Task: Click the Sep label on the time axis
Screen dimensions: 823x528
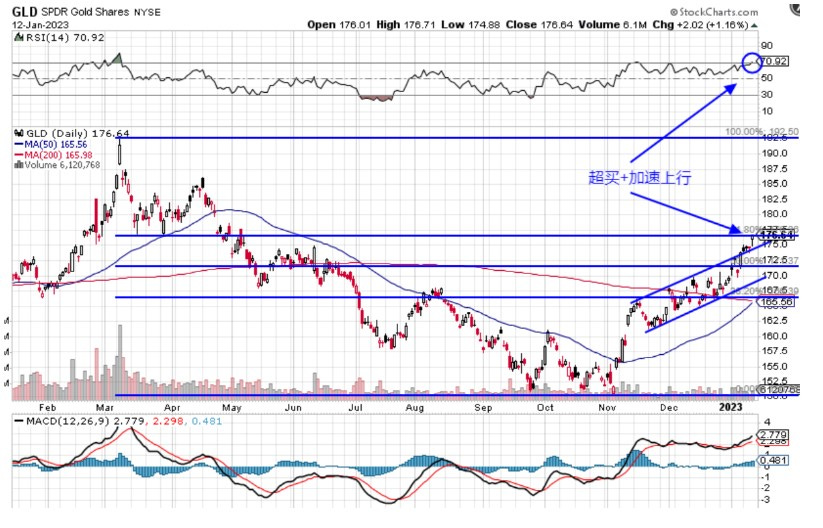Action: tap(483, 408)
